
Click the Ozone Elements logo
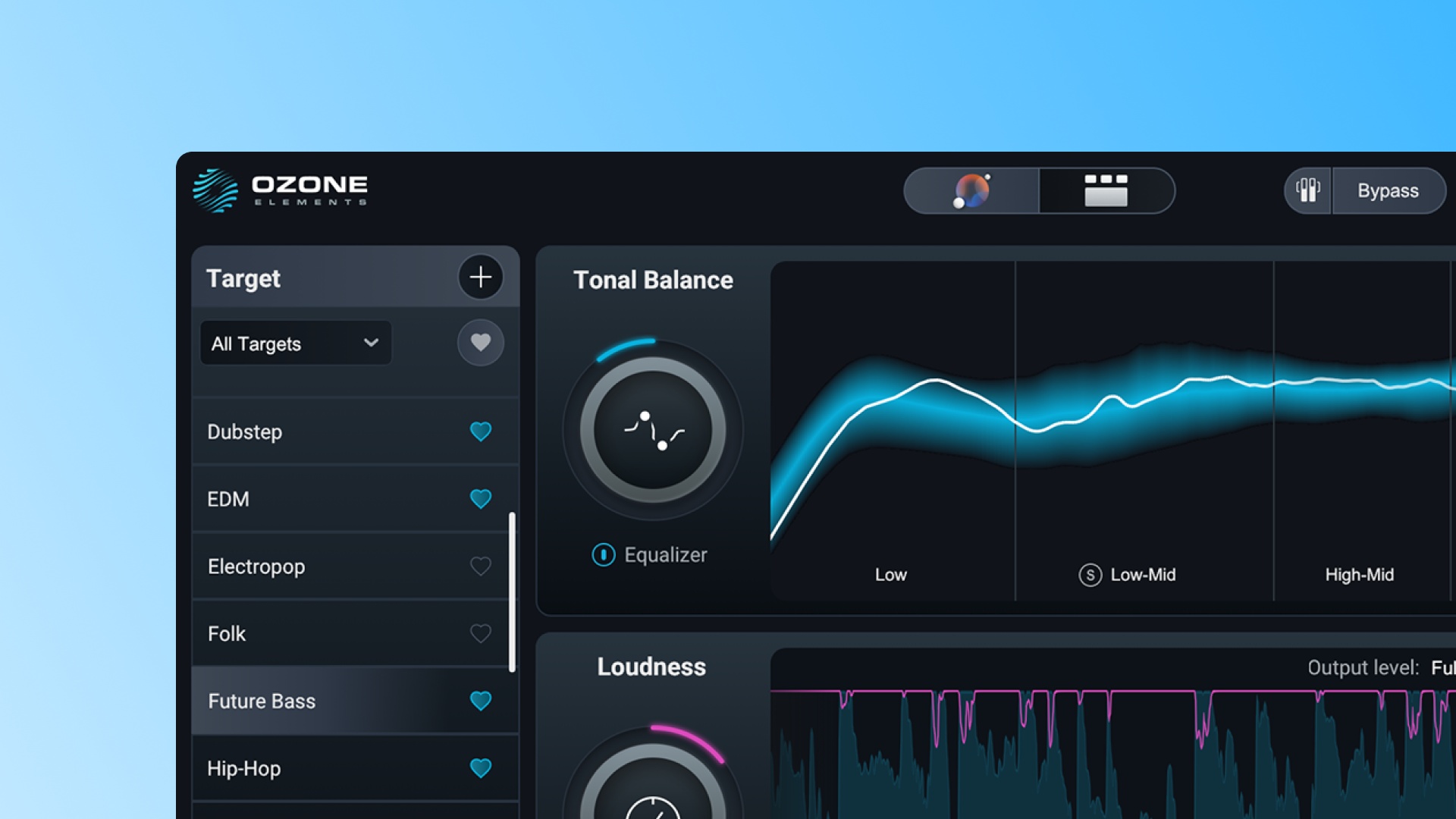click(x=280, y=190)
